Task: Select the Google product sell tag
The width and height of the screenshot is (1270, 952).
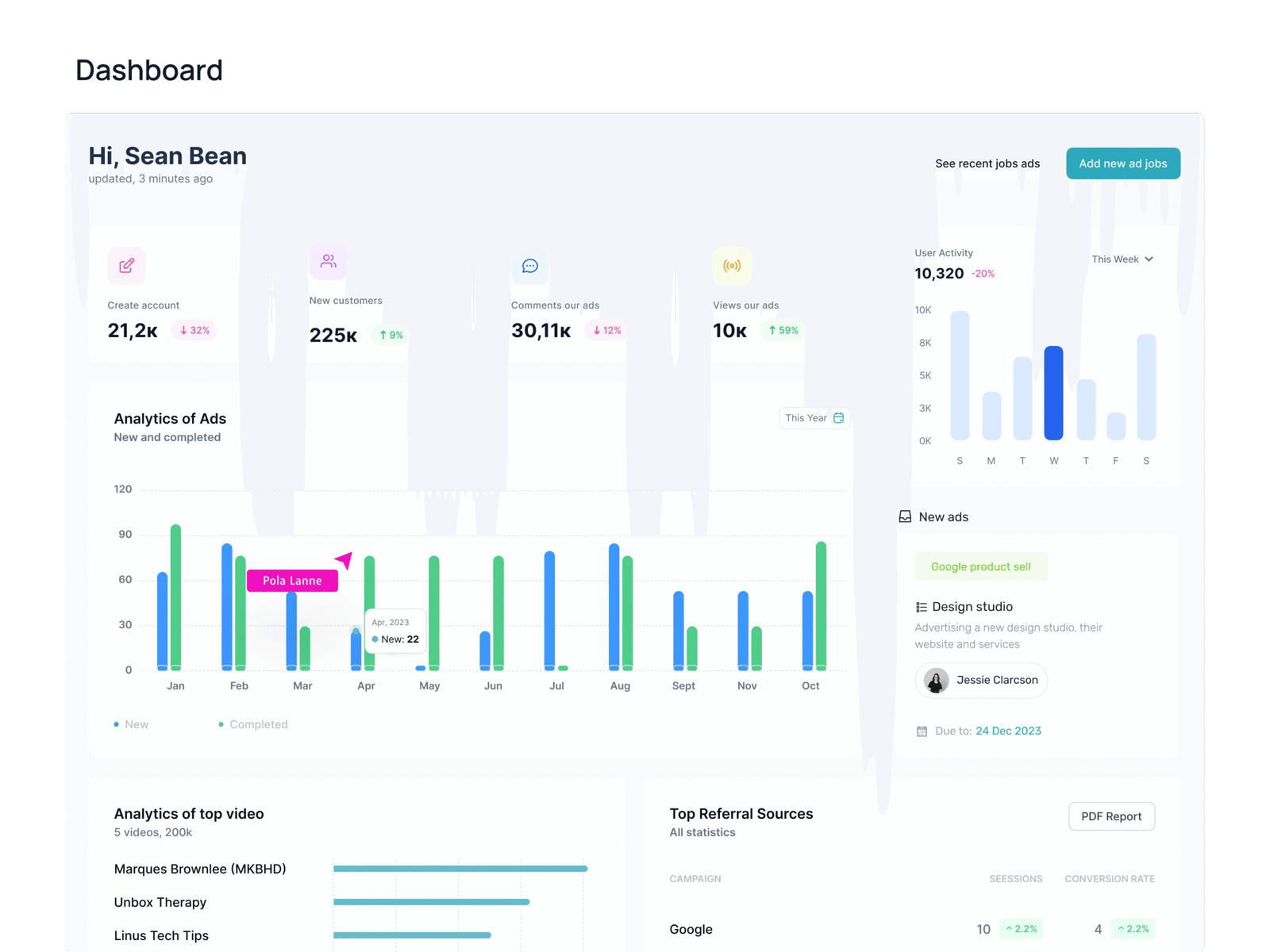Action: 980,566
